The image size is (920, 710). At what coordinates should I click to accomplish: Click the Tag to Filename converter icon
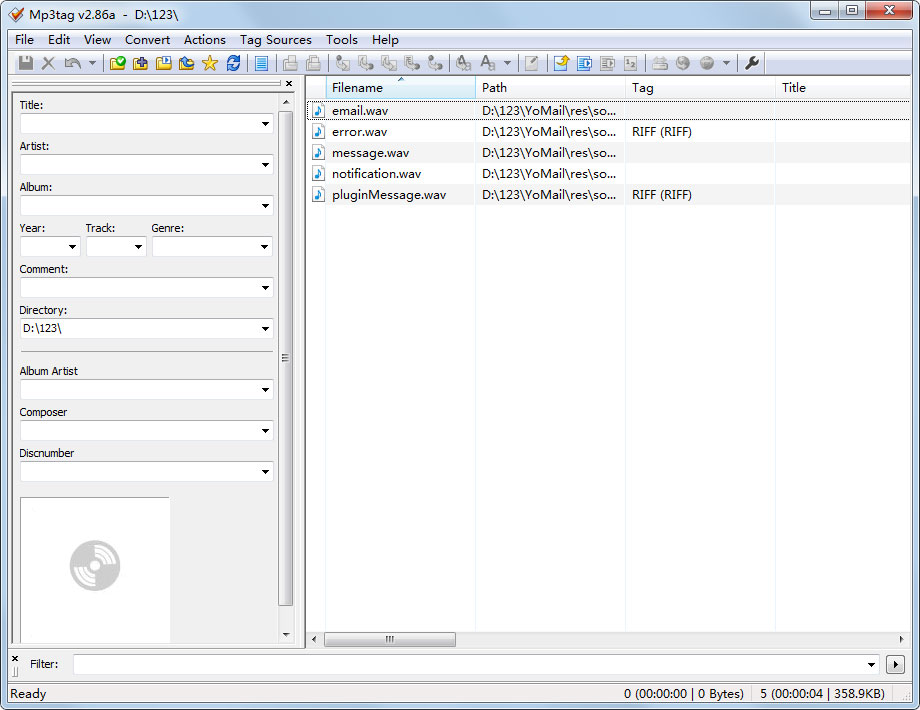[x=342, y=63]
